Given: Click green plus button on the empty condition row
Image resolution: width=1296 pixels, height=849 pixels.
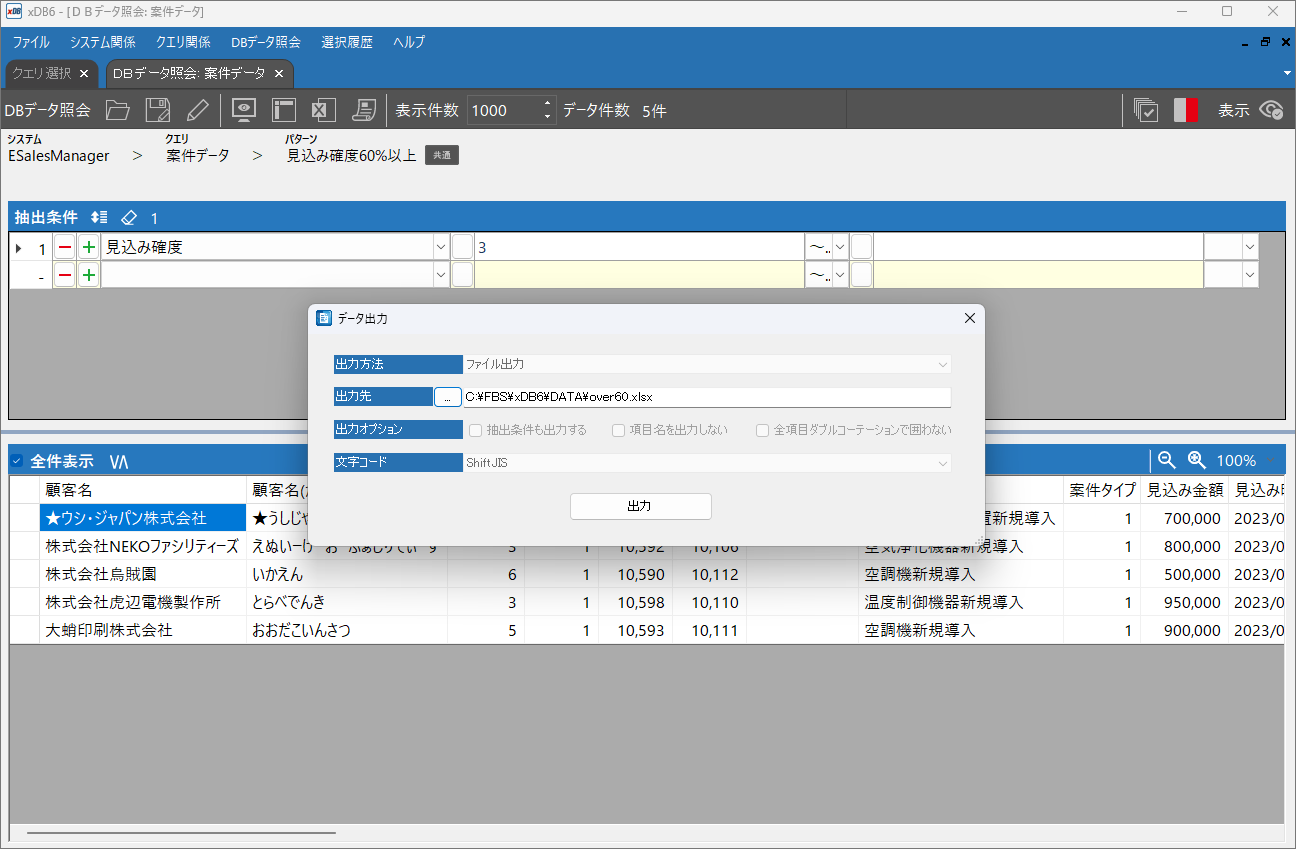Looking at the screenshot, I should coord(88,275).
